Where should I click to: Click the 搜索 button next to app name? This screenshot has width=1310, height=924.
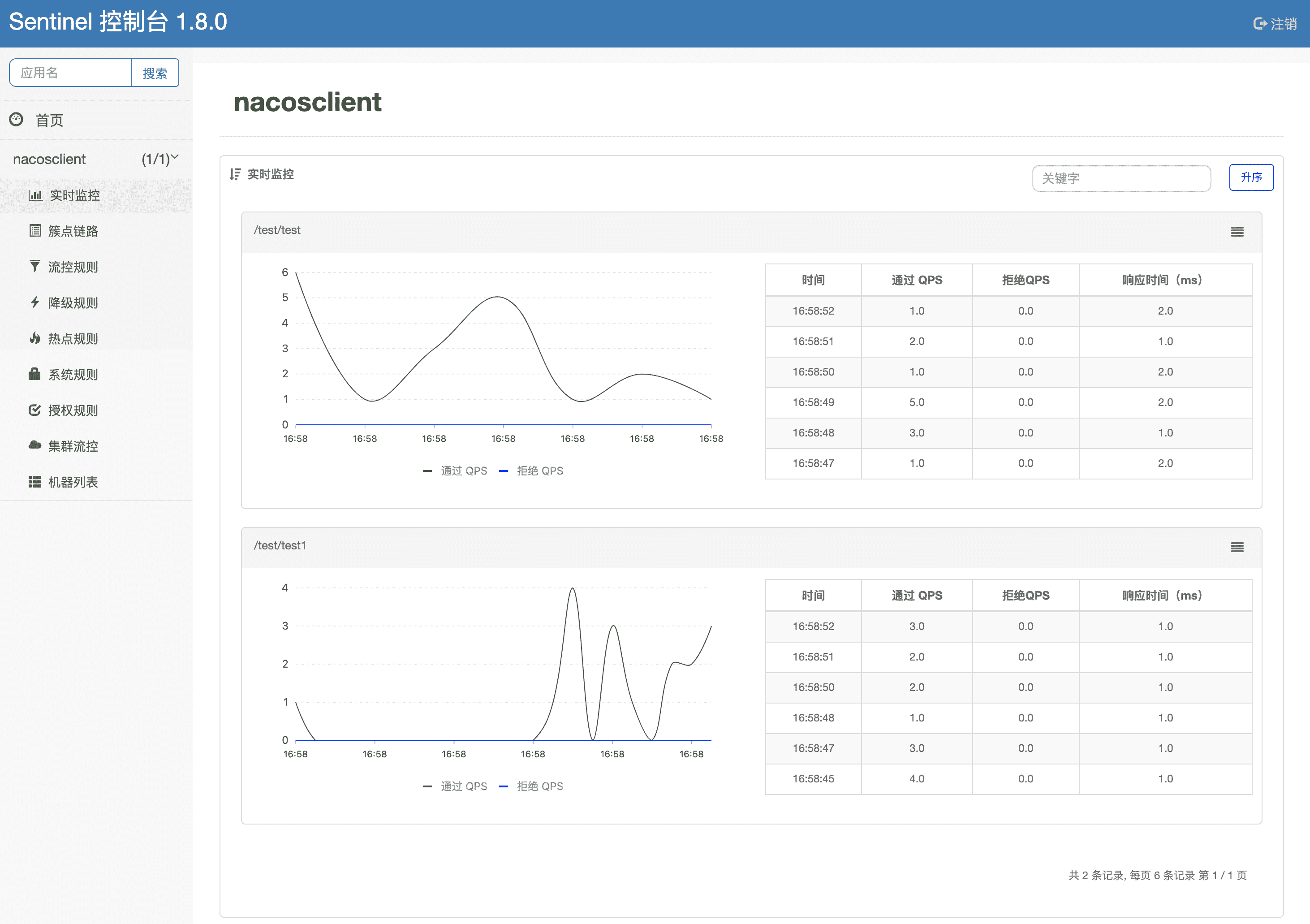click(x=155, y=73)
